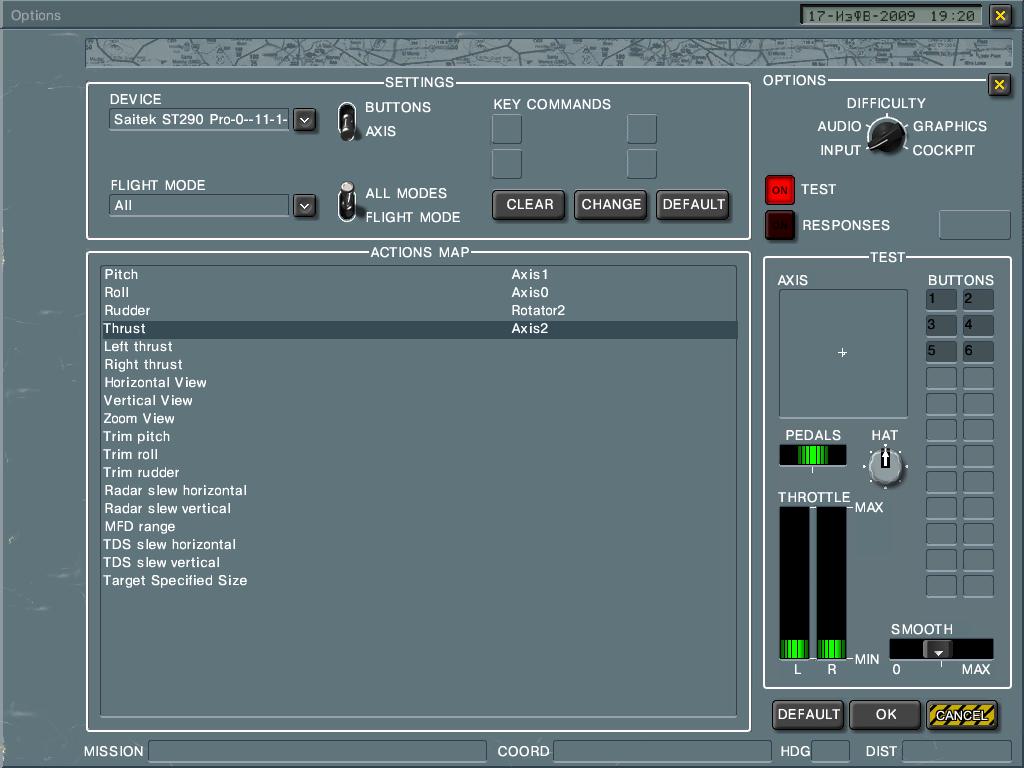This screenshot has width=1024, height=768.
Task: Expand the Flight Mode dropdown
Action: tap(305, 205)
